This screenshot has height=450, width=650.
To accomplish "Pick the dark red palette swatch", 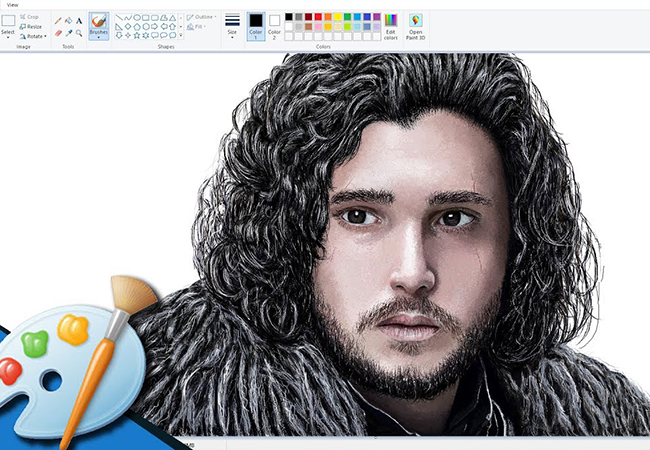I will (308, 17).
